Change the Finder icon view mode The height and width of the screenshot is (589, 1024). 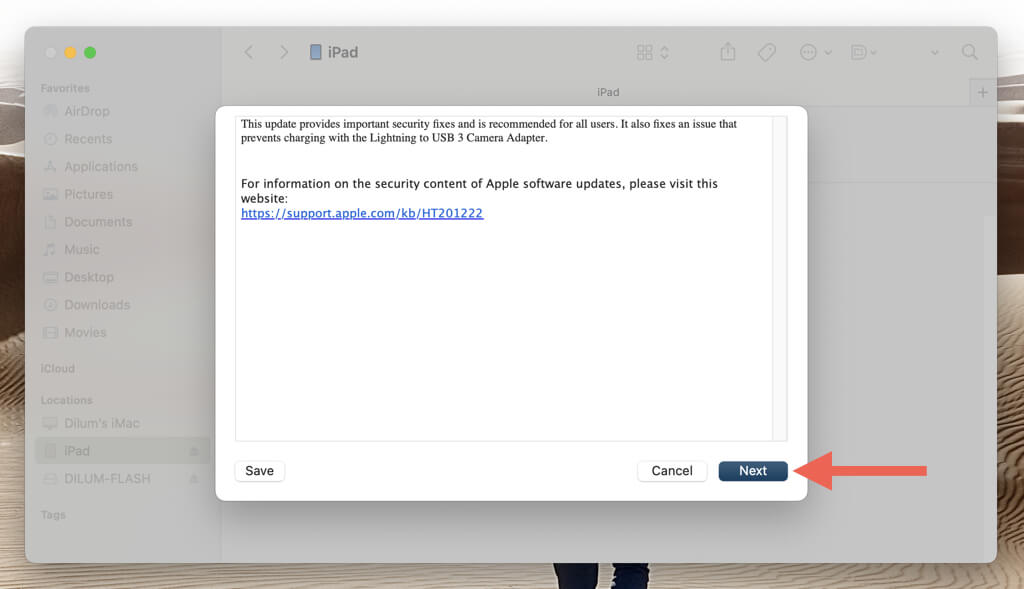pos(652,52)
